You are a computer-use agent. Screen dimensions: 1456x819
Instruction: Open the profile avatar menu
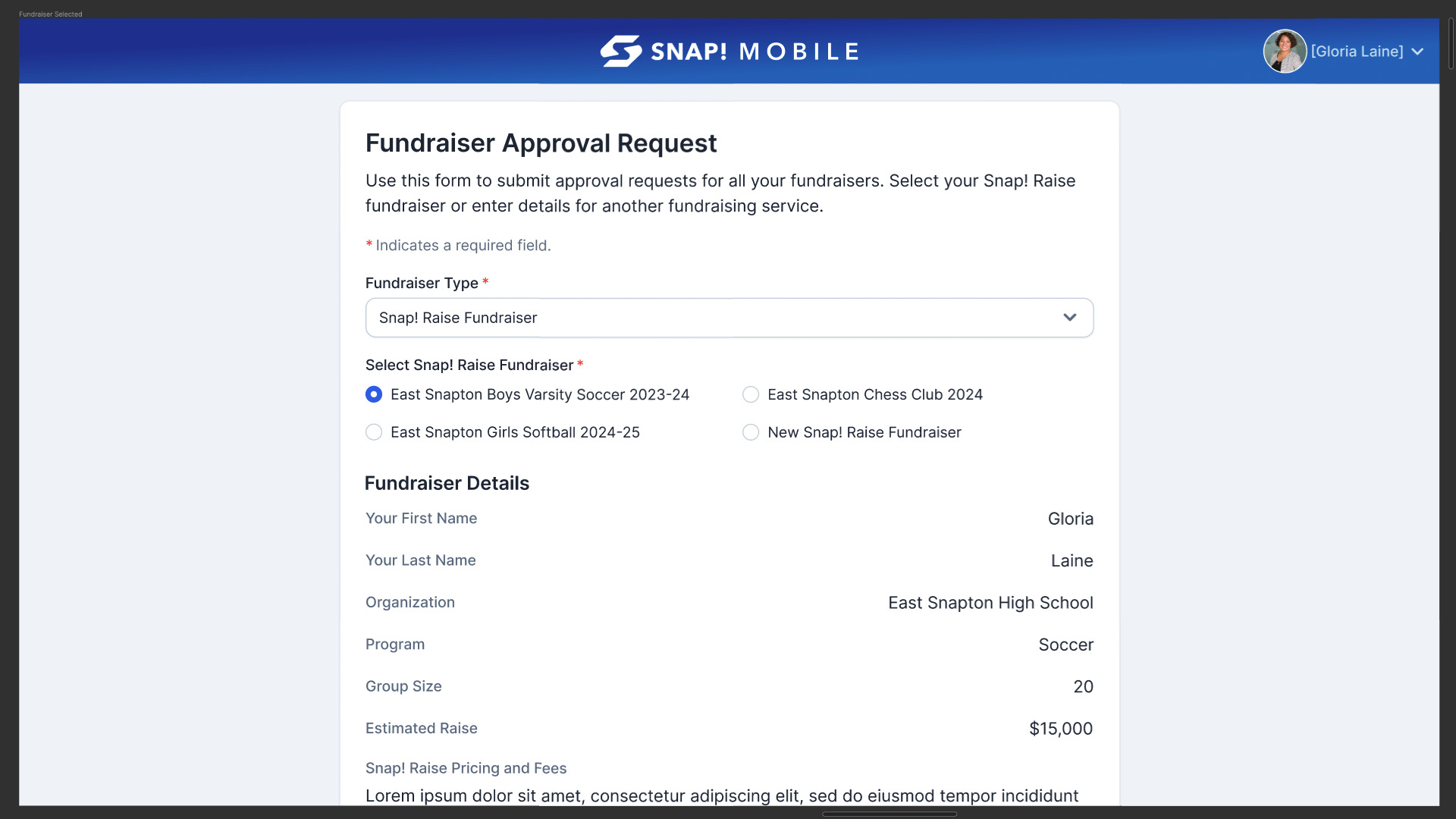1285,51
